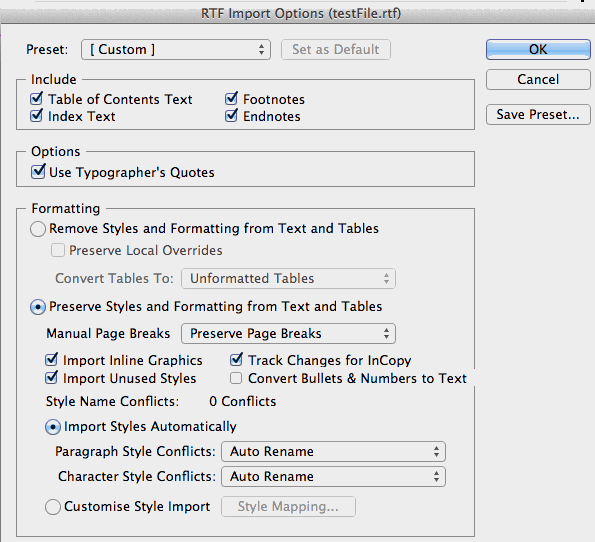
Task: Click Save Preset button
Action: coord(538,114)
